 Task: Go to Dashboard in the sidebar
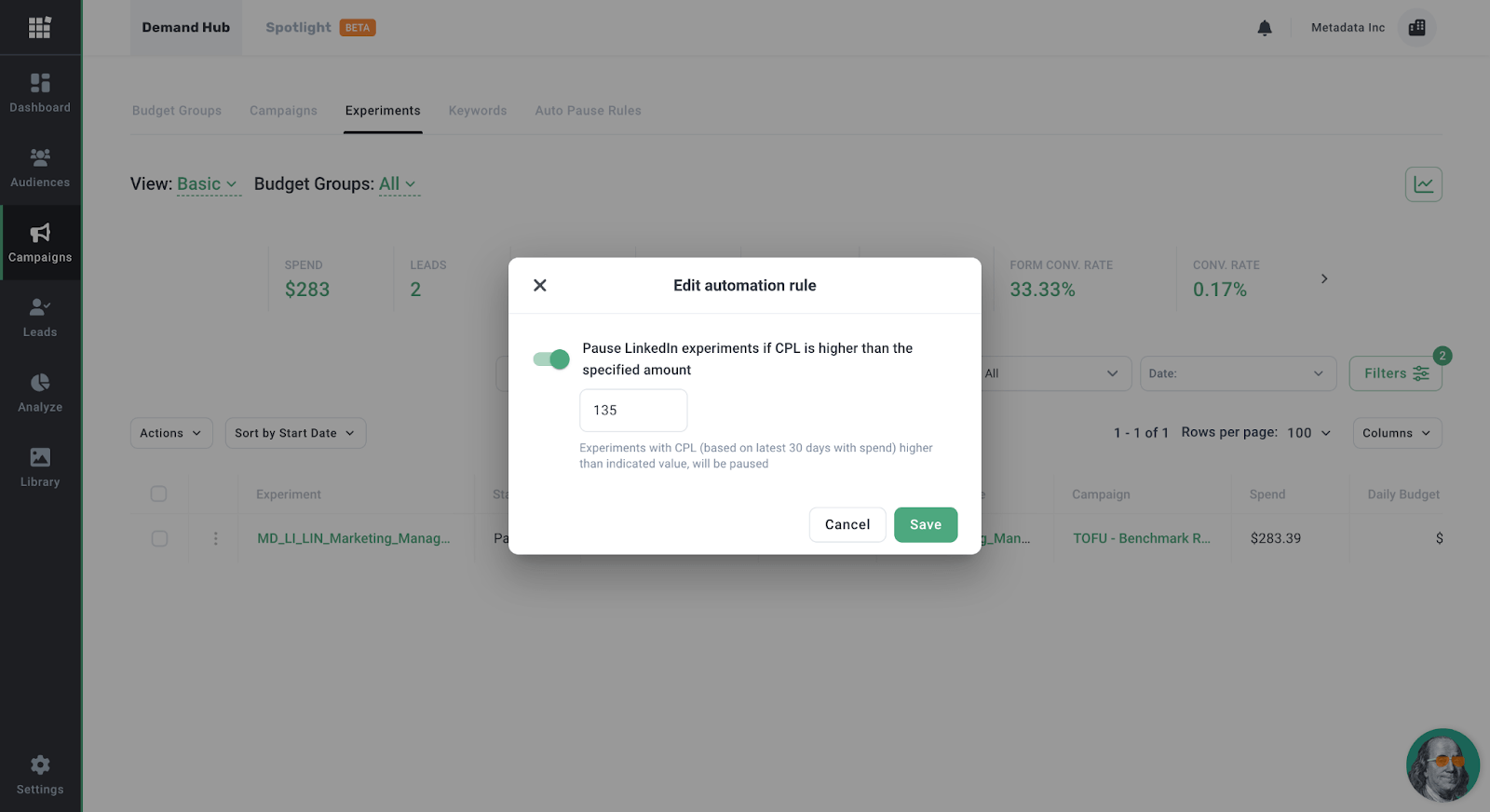[x=40, y=93]
